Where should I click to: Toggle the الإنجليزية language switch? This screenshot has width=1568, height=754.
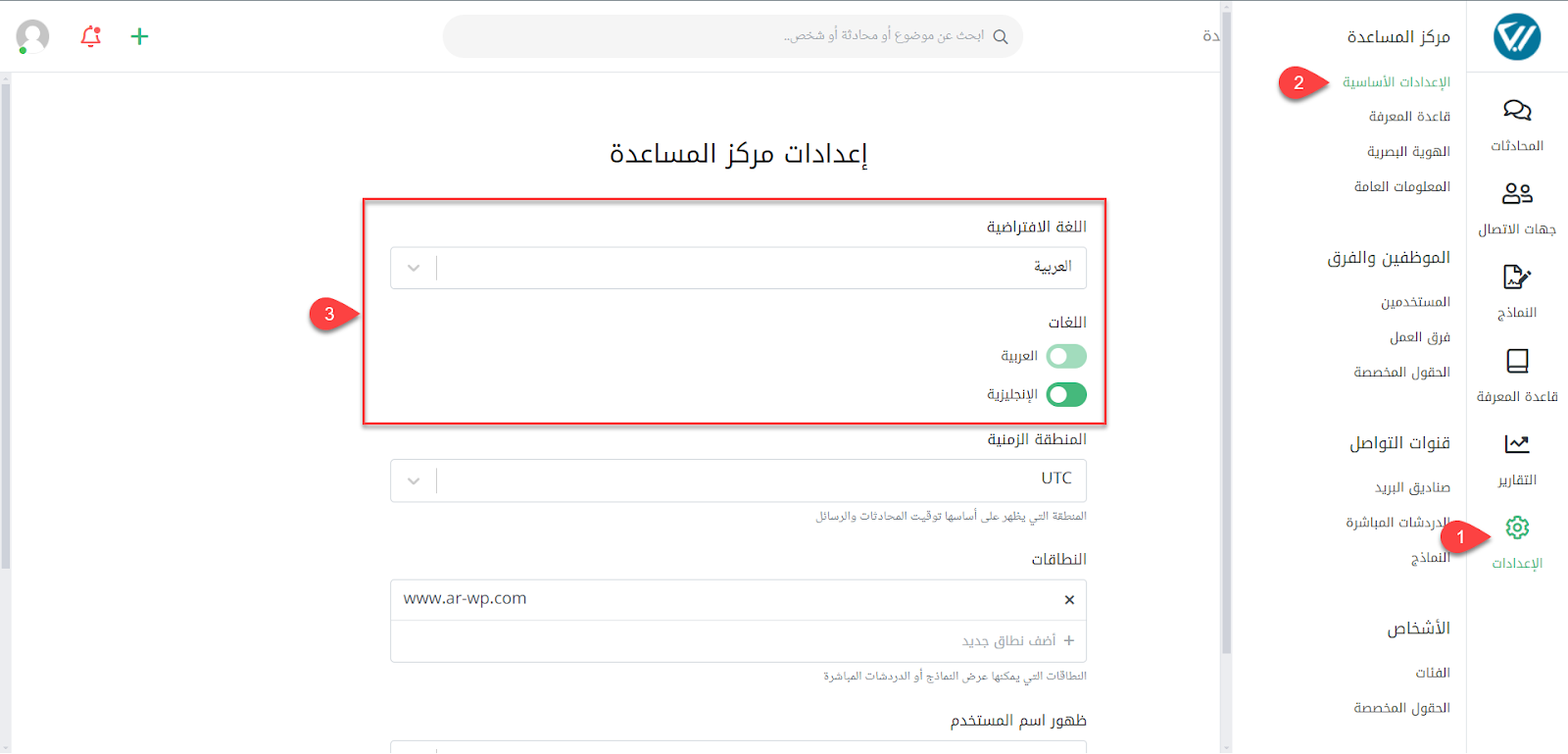1066,394
